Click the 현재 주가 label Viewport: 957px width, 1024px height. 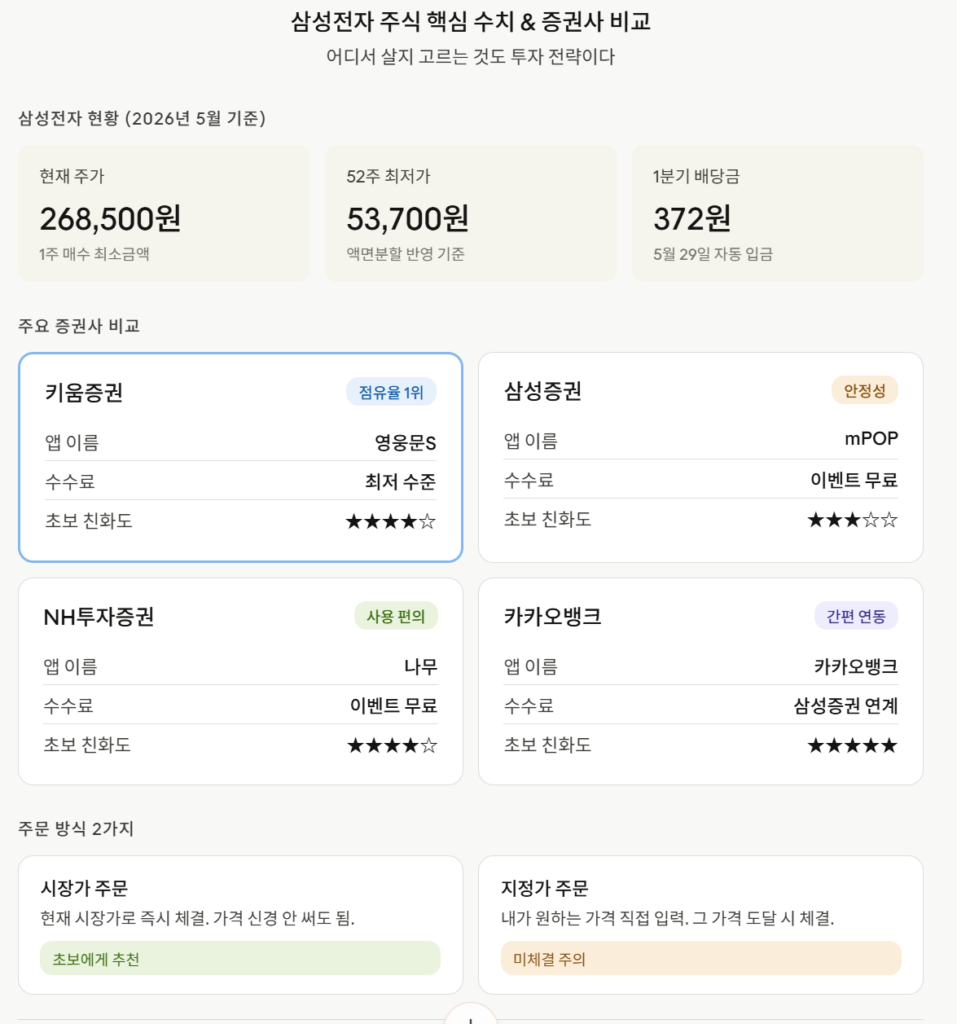tap(72, 176)
